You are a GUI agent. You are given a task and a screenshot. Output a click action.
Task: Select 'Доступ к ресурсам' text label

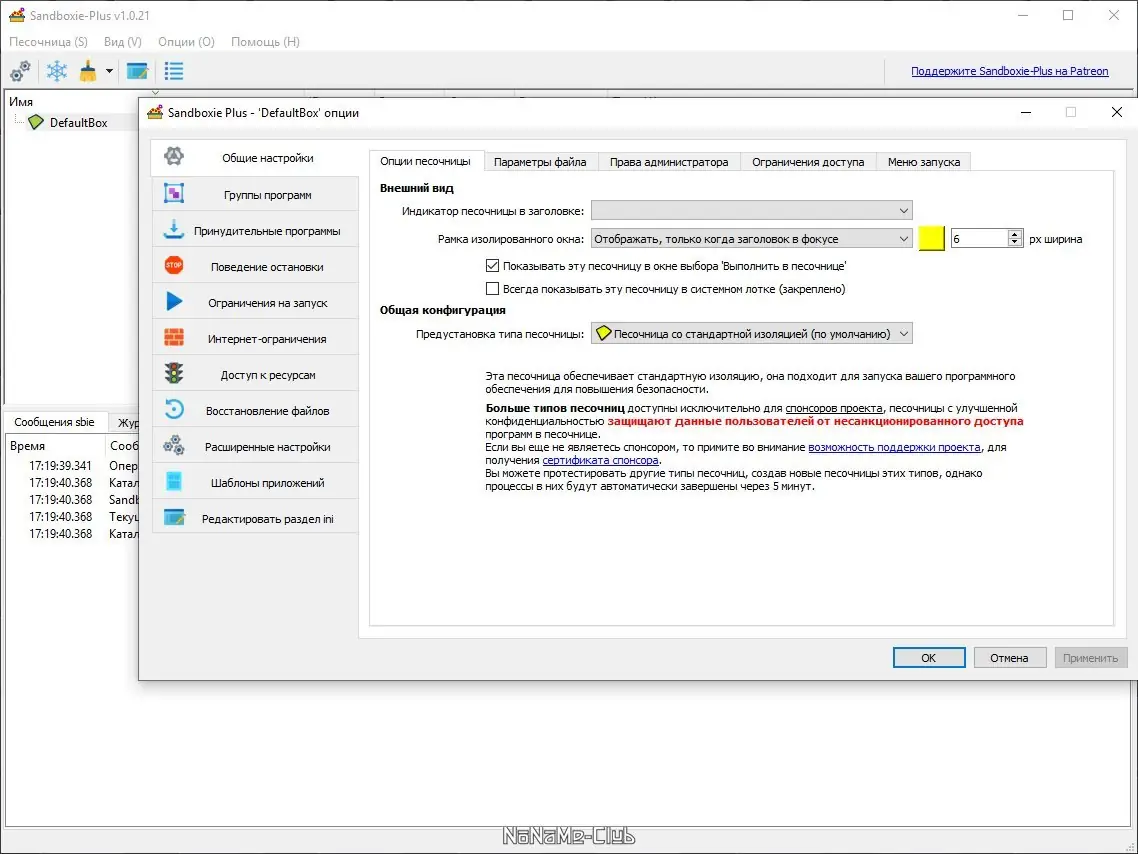(x=268, y=374)
